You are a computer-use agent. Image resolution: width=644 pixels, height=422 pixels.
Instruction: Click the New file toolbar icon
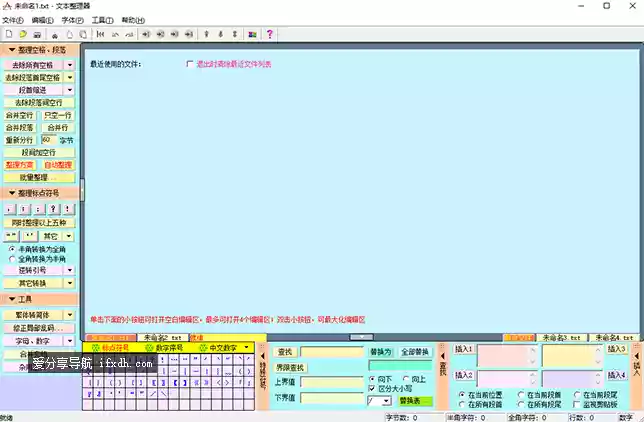(8, 34)
